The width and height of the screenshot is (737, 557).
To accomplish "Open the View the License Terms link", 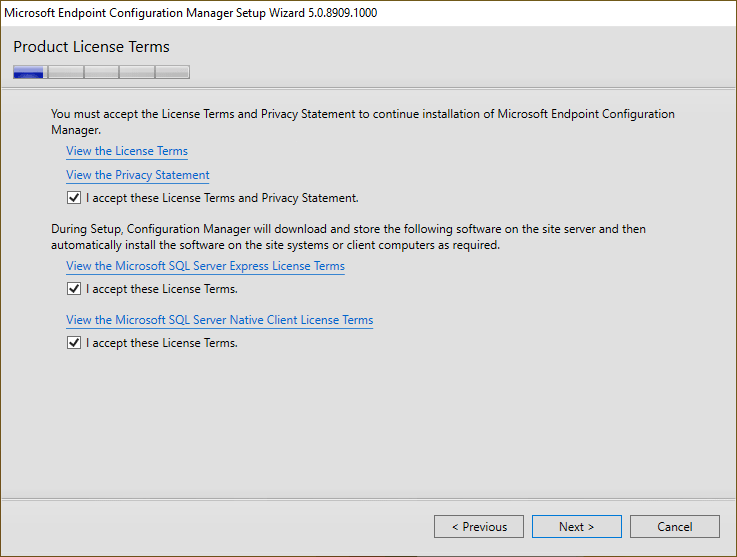I will (127, 151).
